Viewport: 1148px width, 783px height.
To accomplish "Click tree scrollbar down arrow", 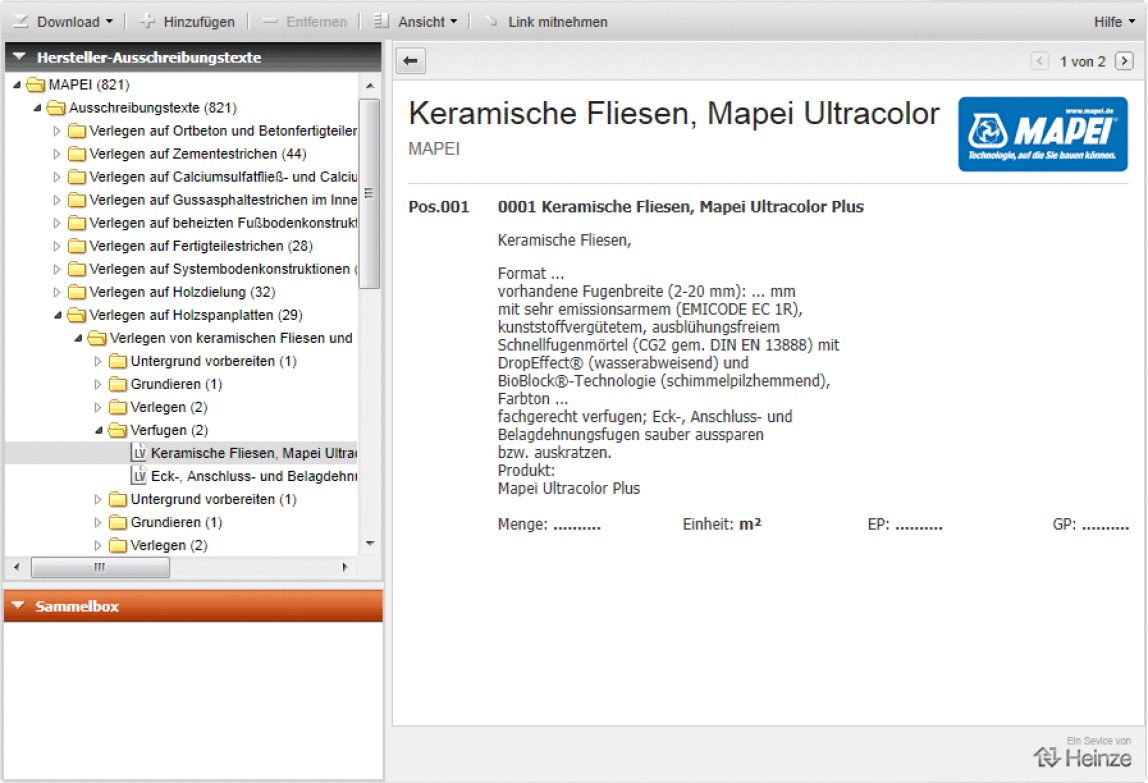I will (370, 543).
